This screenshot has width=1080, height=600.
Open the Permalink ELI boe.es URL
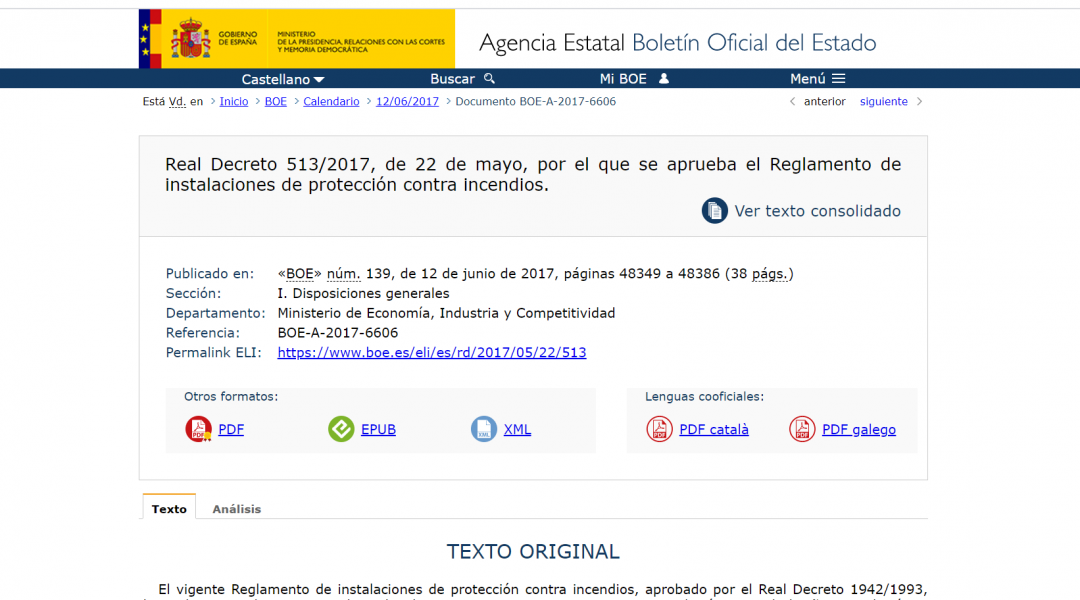click(x=432, y=353)
